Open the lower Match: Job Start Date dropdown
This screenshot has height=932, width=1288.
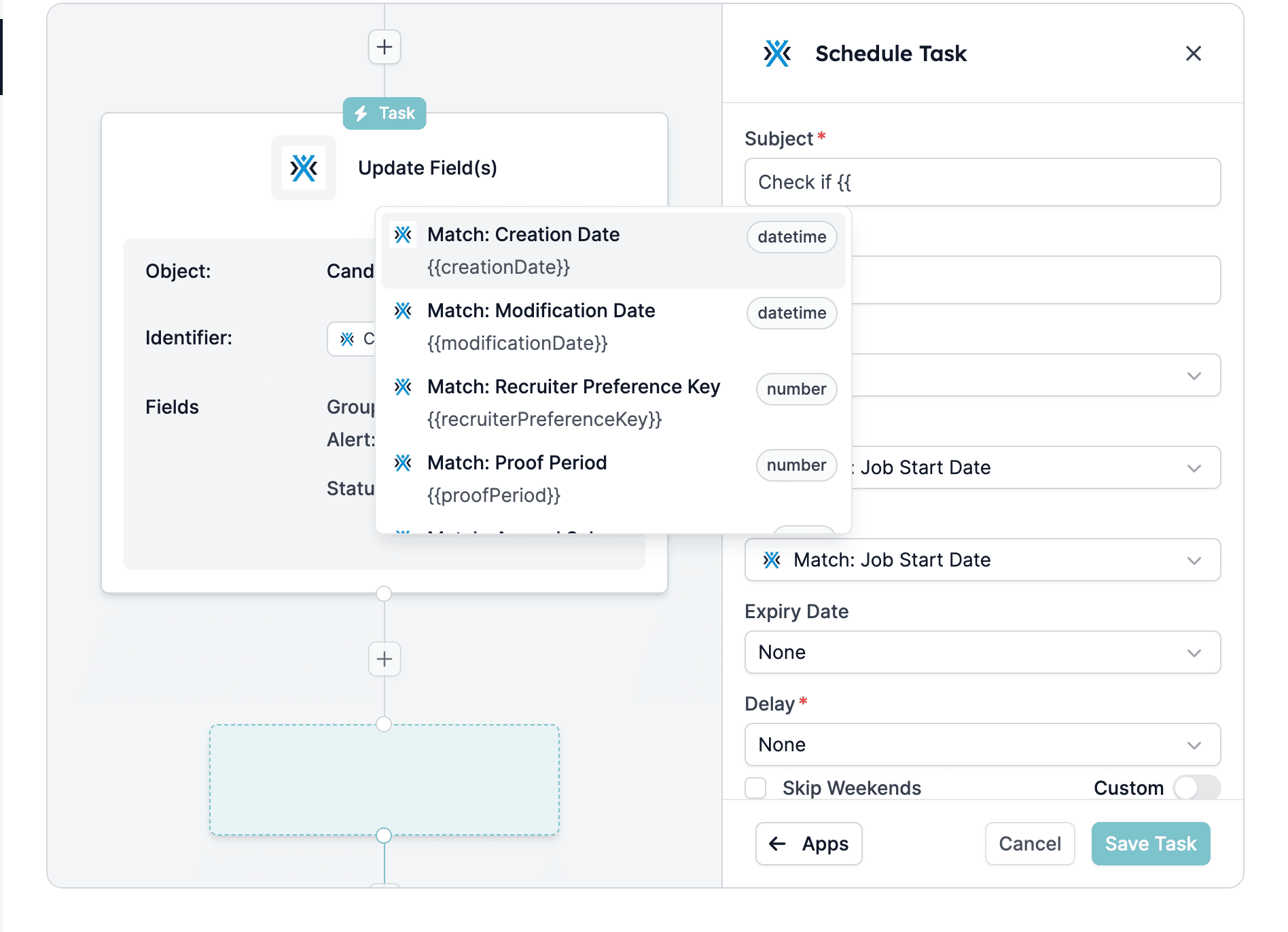(983, 560)
